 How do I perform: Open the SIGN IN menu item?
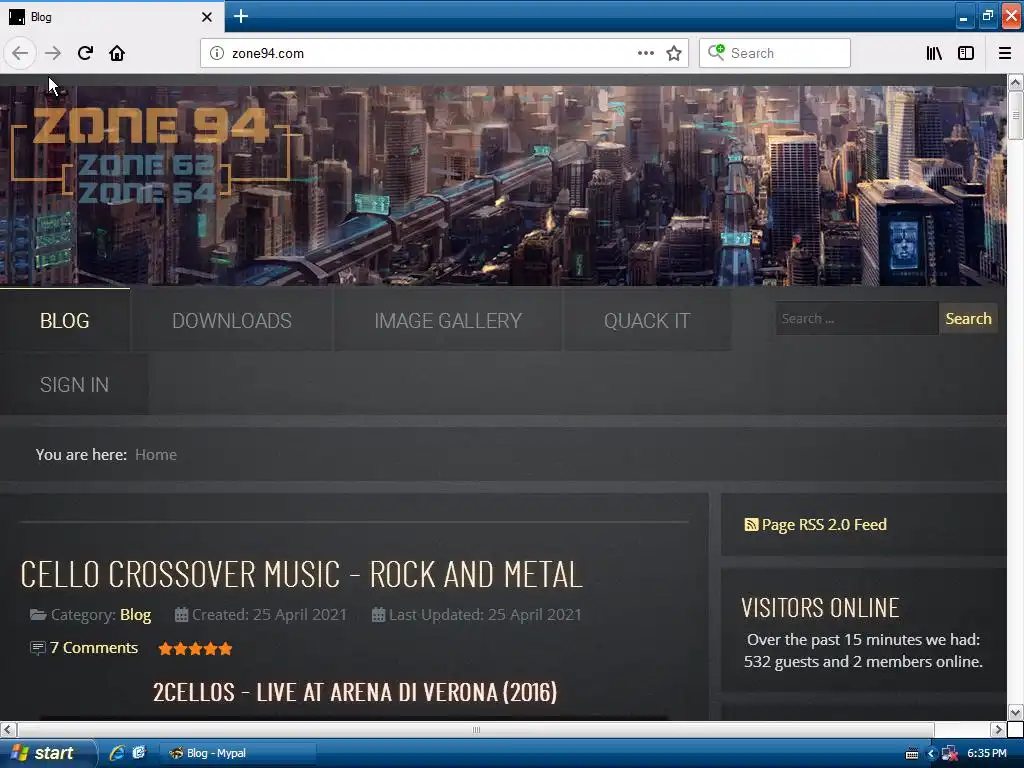click(74, 385)
